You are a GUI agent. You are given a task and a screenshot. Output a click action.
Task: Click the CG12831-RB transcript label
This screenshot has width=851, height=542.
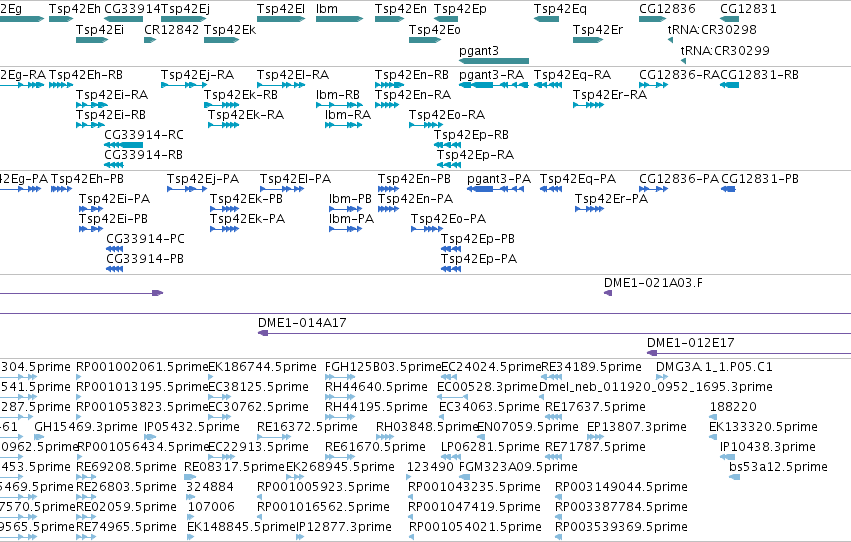[x=760, y=74]
